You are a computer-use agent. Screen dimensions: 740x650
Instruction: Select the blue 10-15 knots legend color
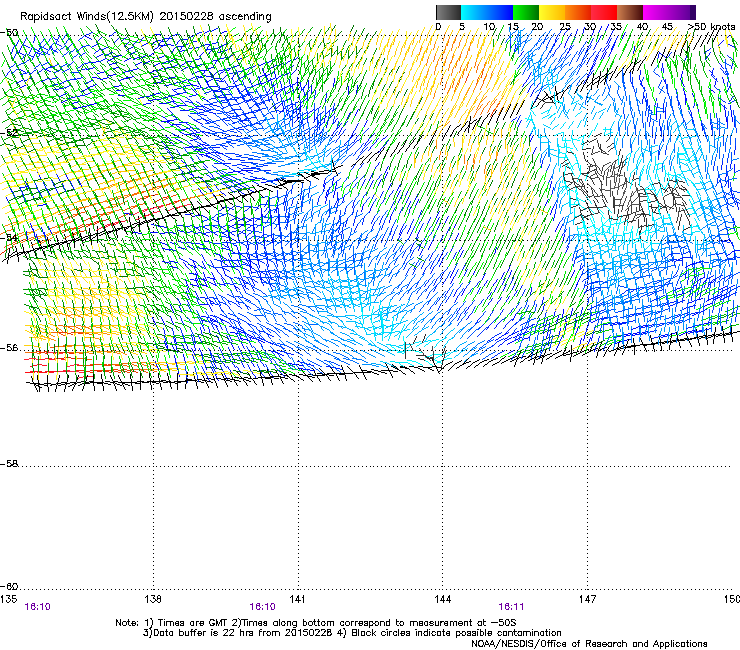click(x=500, y=12)
